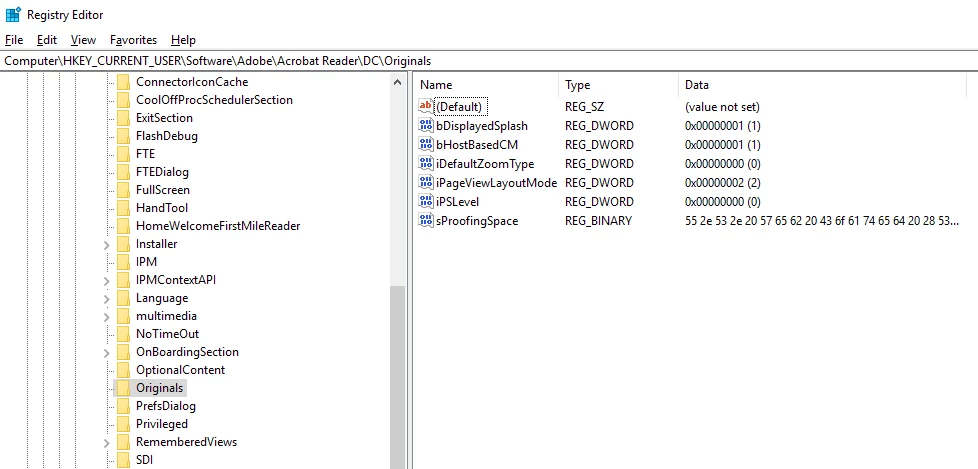Select the Originals key in the tree

160,388
